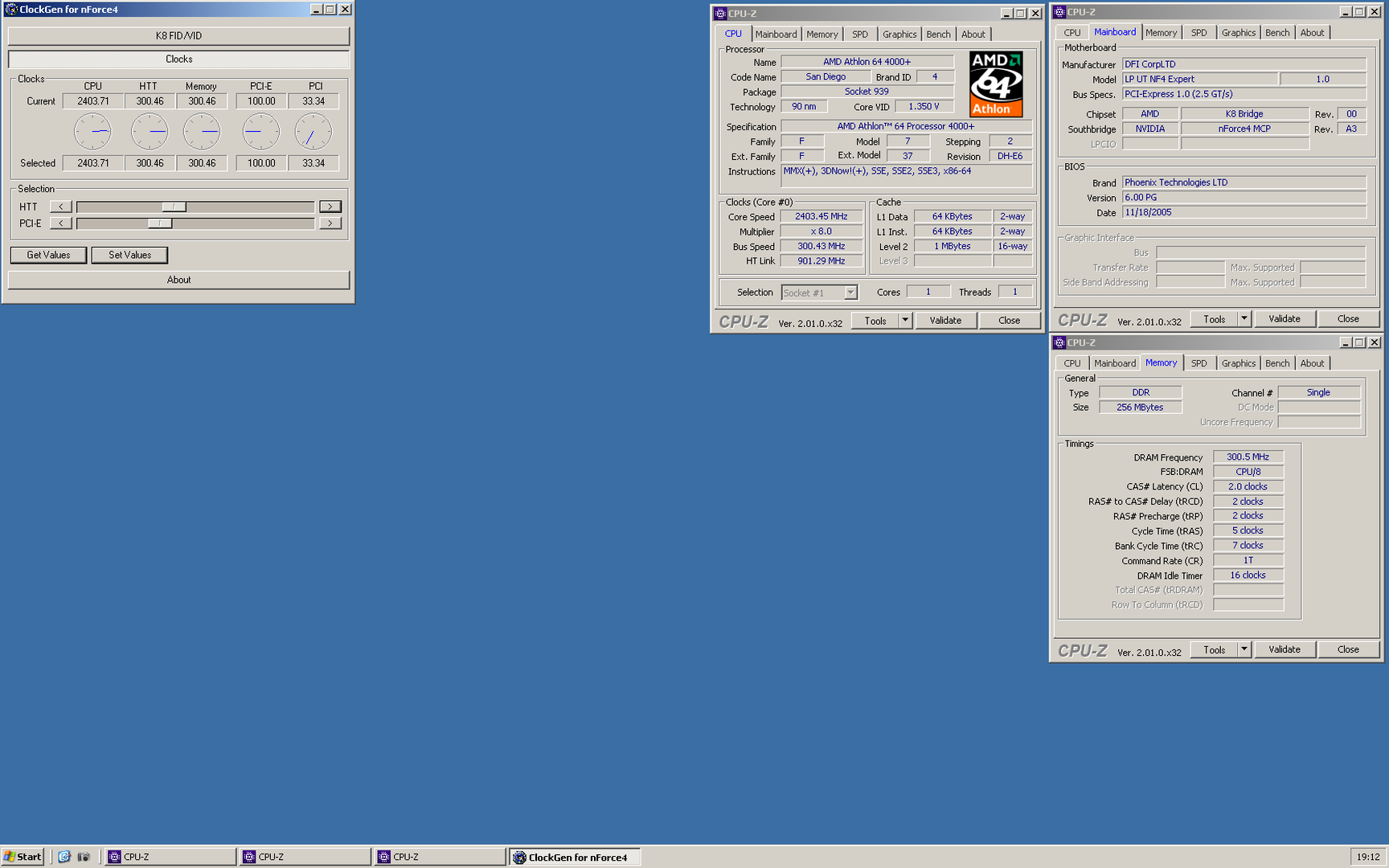
Task: Select About tab in CPU window
Action: tap(973, 35)
